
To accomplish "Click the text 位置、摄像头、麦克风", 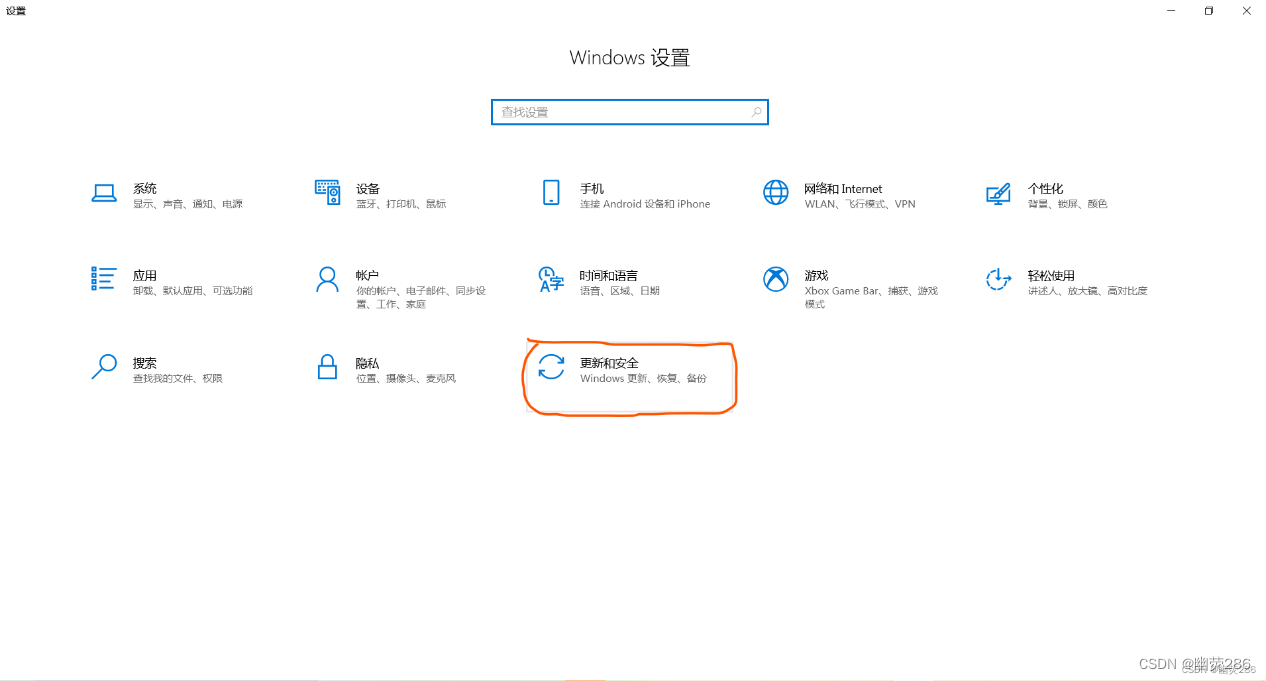I will point(406,379).
